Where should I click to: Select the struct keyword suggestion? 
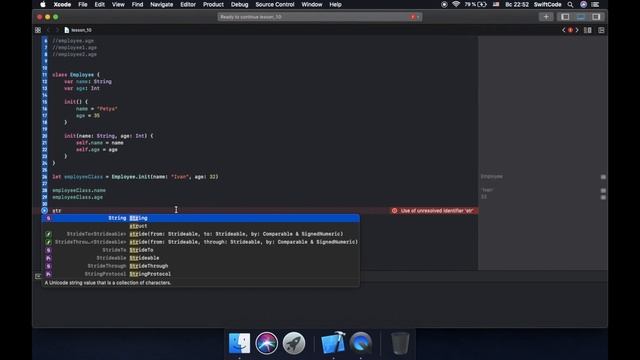200,226
